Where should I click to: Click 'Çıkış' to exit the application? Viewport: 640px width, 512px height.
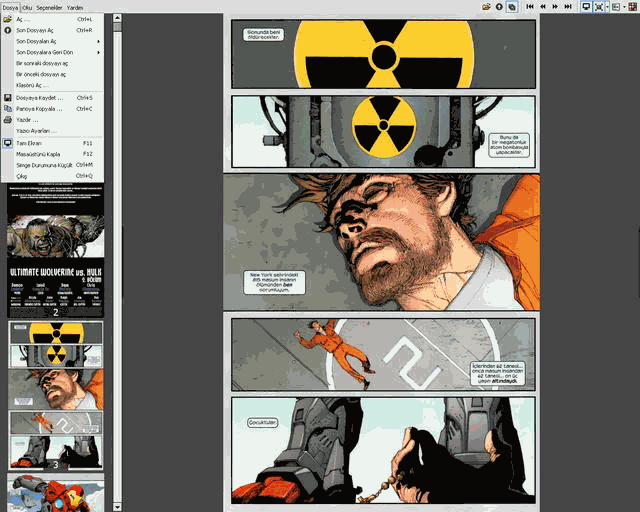click(x=53, y=176)
